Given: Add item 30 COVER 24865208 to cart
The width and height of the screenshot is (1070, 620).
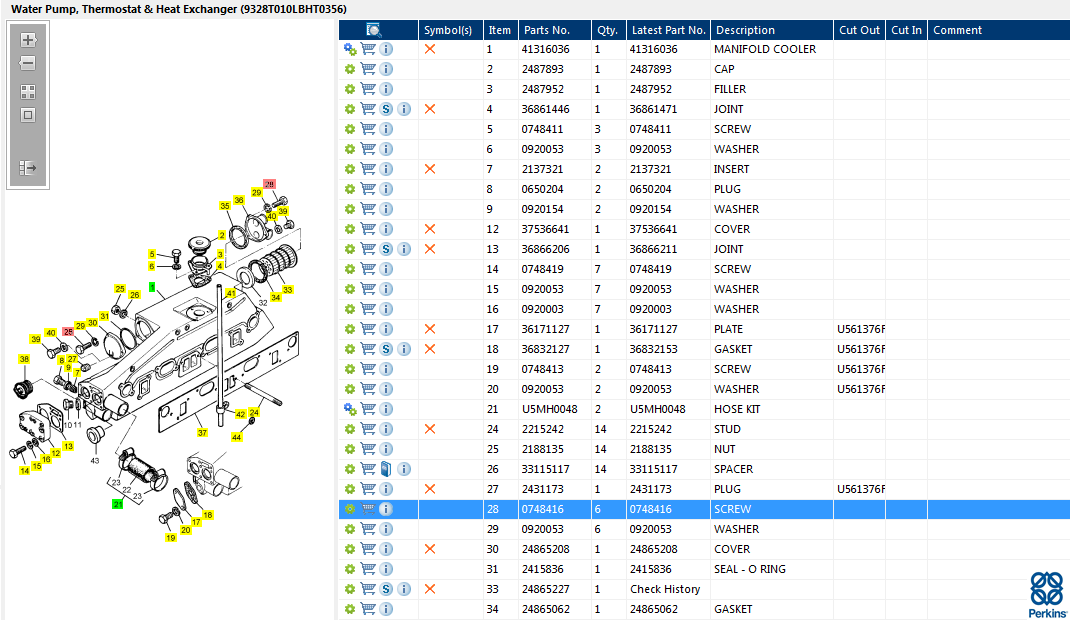Looking at the screenshot, I should (x=368, y=549).
